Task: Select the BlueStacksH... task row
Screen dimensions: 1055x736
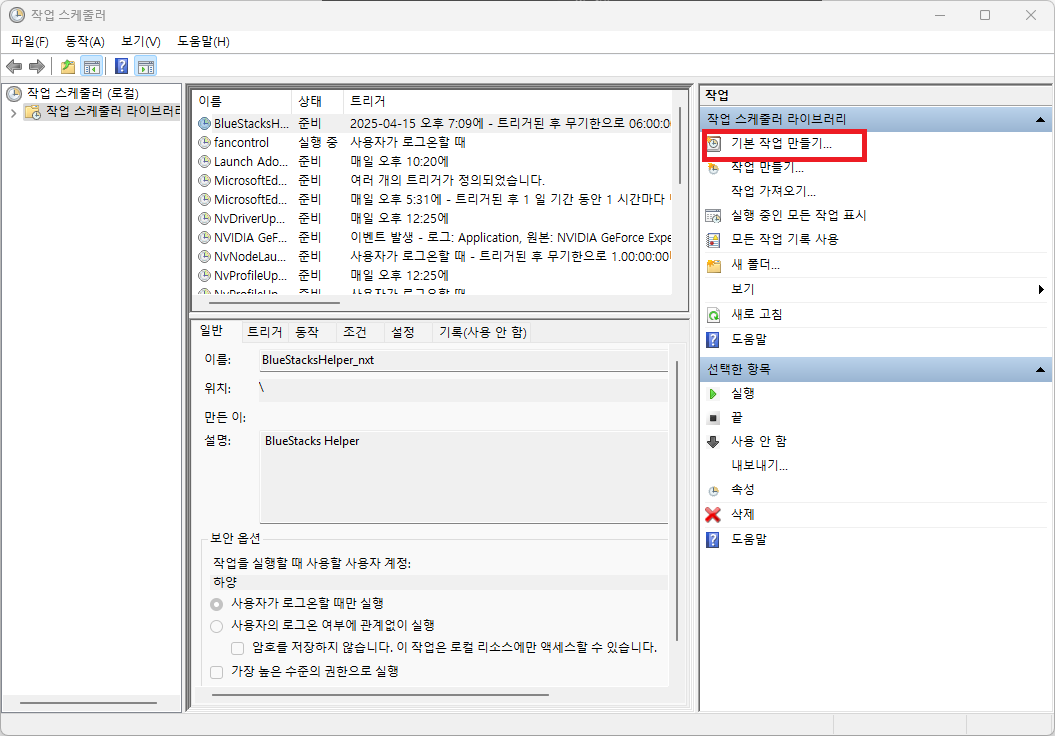Action: click(433, 124)
